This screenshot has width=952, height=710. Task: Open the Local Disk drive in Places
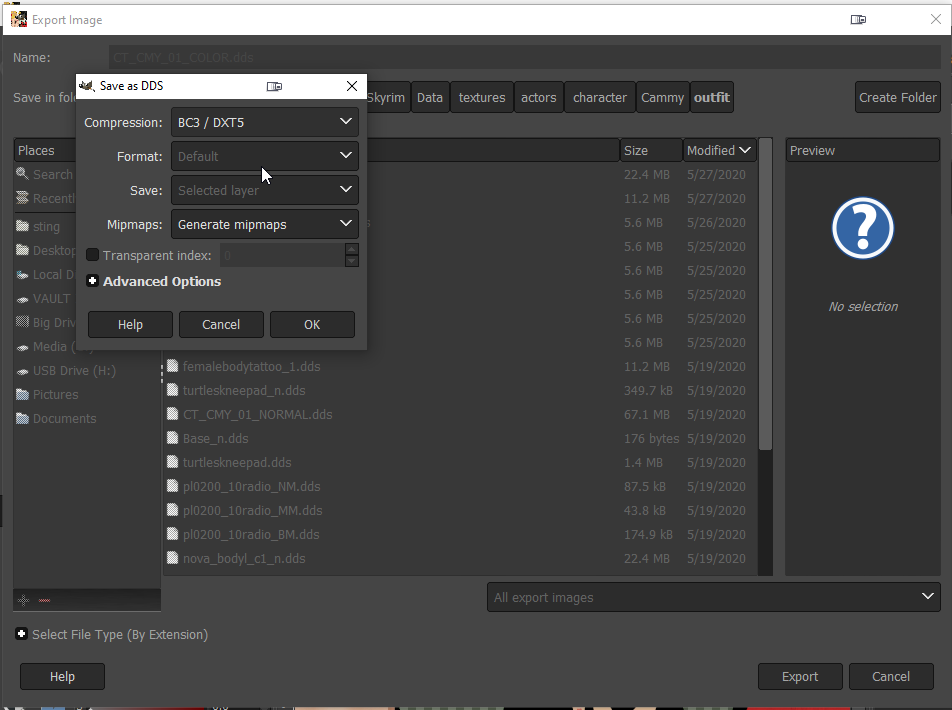[46, 274]
